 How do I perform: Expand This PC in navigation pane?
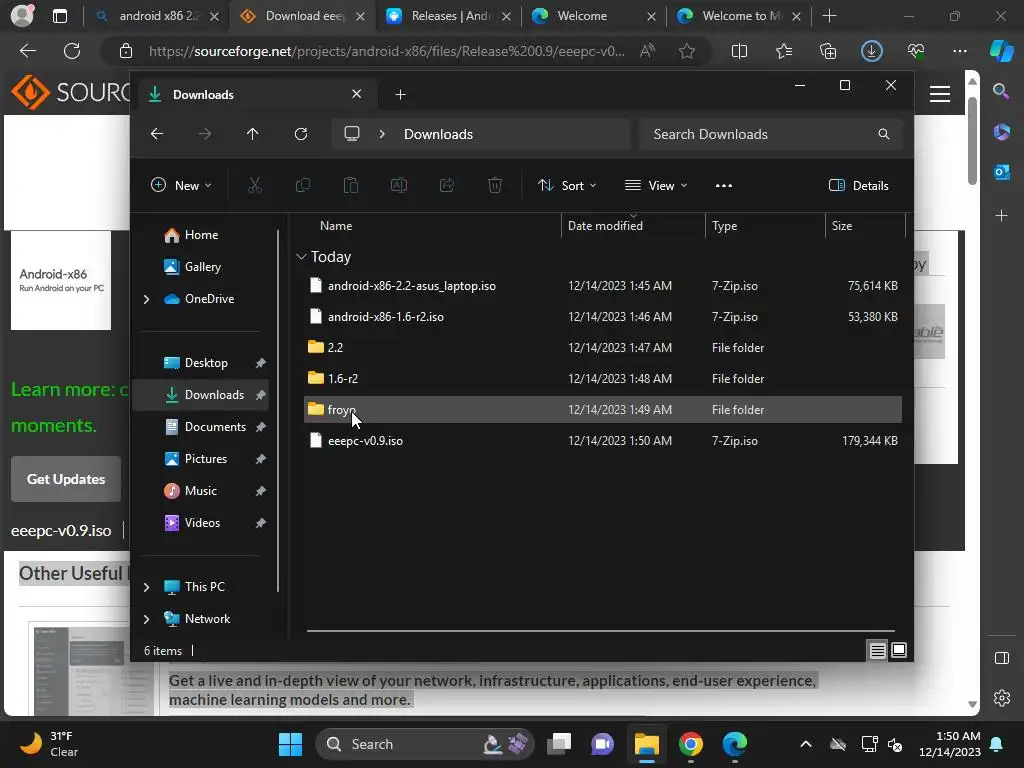click(x=146, y=587)
